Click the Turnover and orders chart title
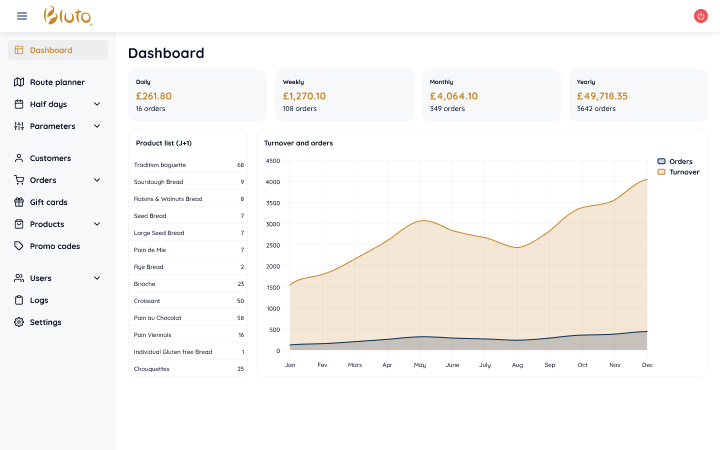The image size is (720, 450). pos(298,143)
